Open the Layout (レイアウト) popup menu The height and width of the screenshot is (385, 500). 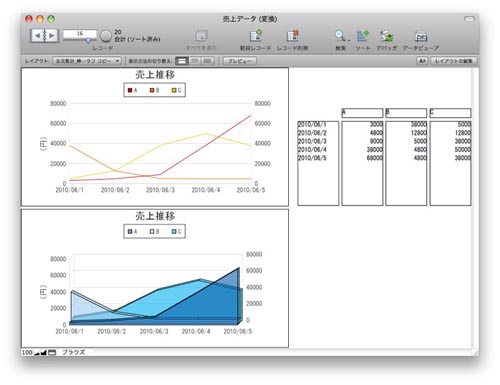(x=87, y=61)
